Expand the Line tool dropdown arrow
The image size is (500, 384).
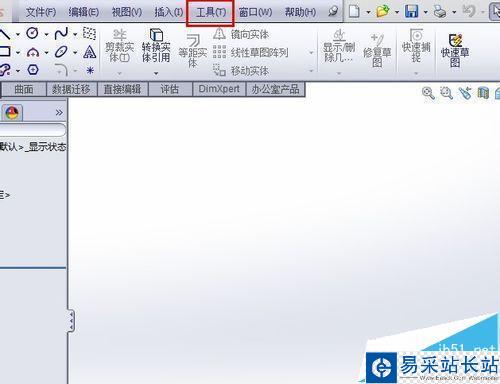click(18, 34)
